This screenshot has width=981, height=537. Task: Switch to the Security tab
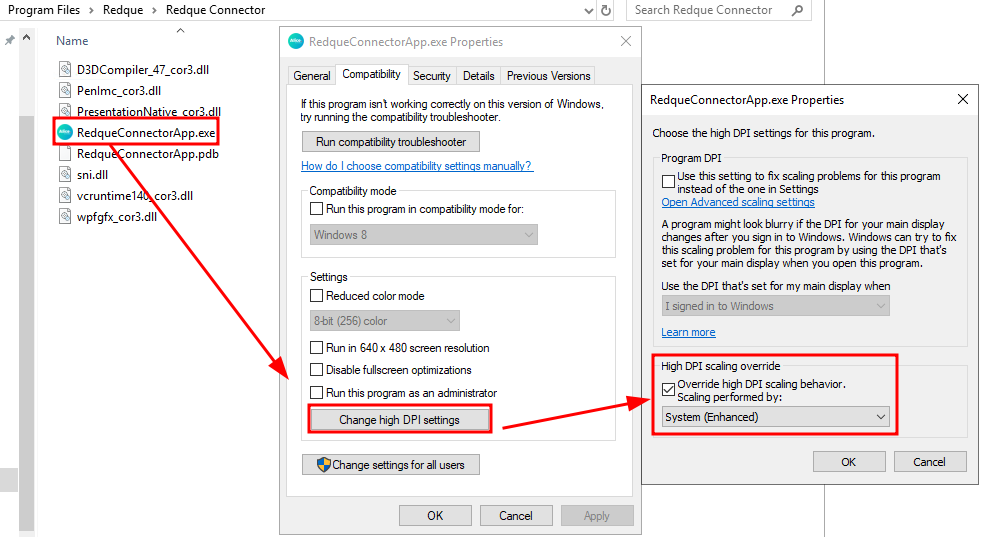[x=431, y=76]
